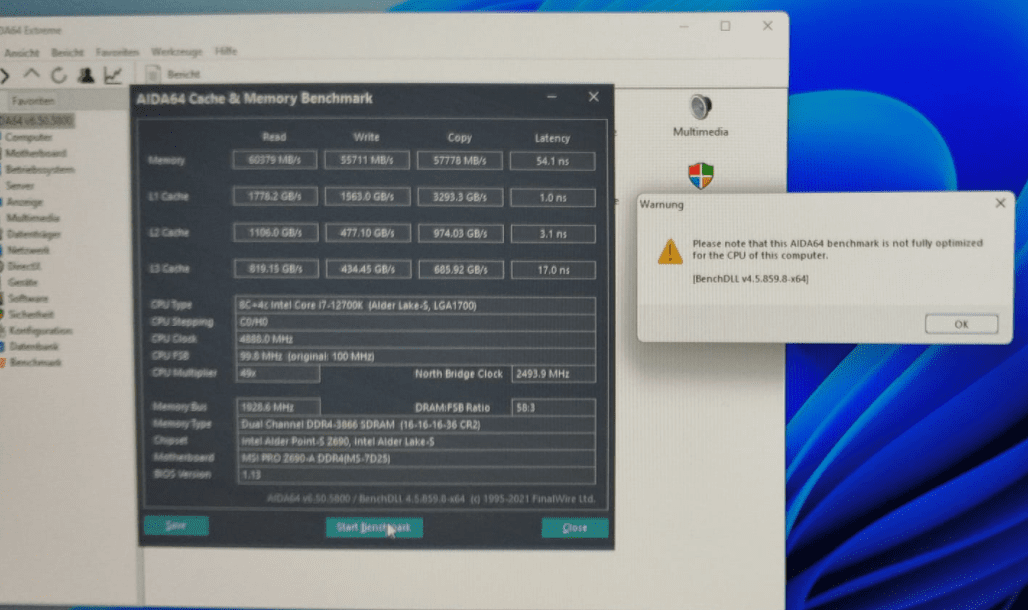Select Motherboard in the sidebar tree
Screen dimensions: 1028x610
[36, 153]
